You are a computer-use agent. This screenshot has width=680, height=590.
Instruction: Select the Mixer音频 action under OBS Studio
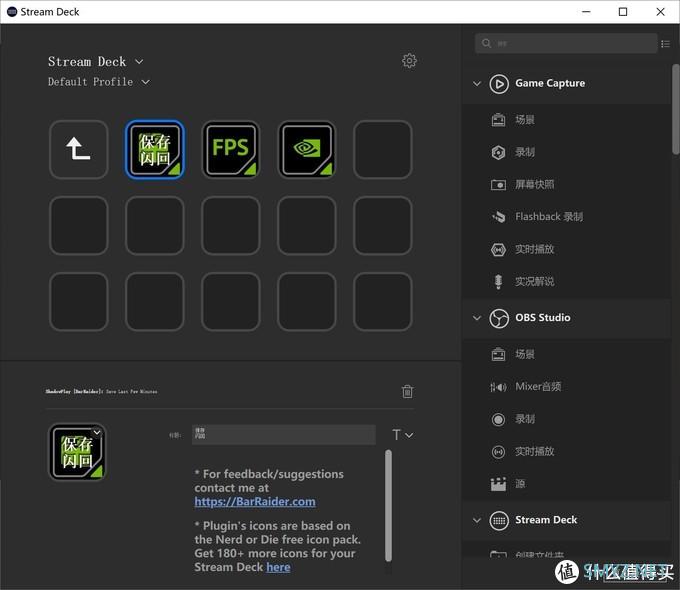538,387
